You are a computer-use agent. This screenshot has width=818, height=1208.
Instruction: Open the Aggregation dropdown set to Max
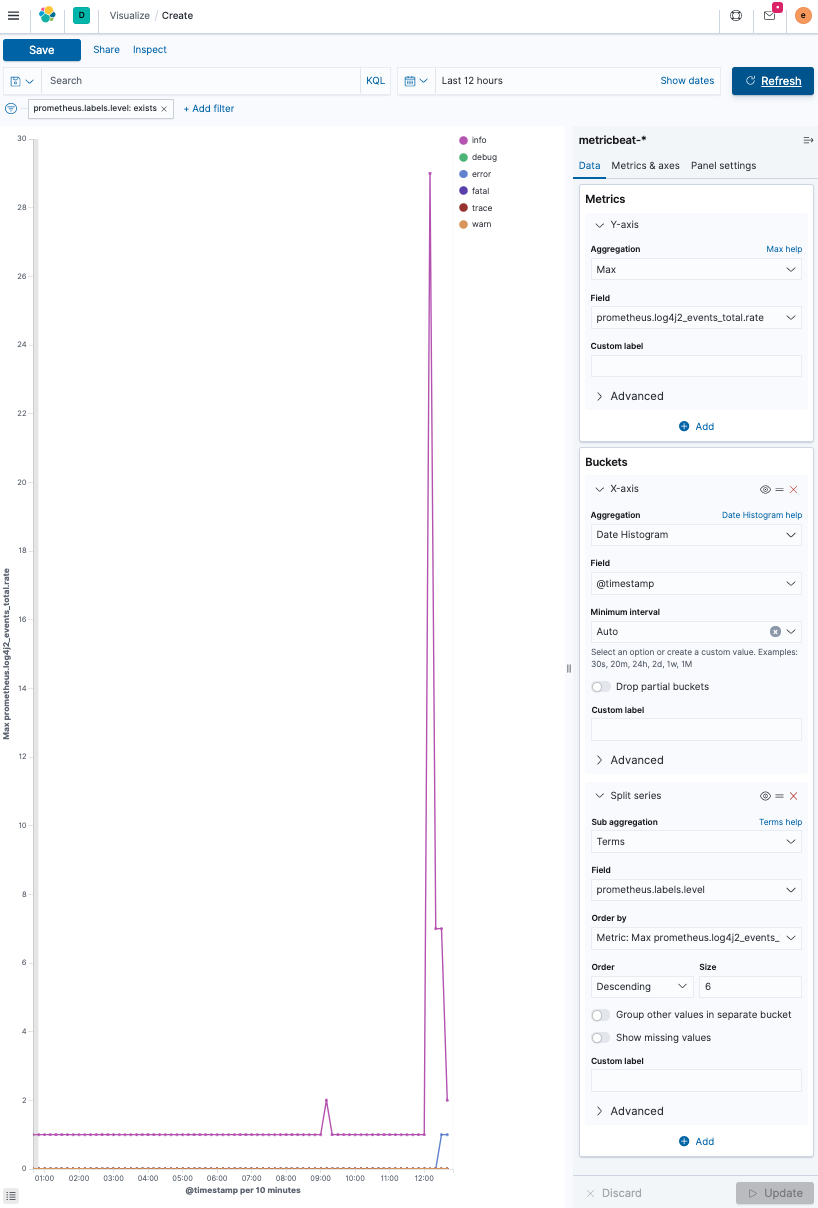[695, 269]
